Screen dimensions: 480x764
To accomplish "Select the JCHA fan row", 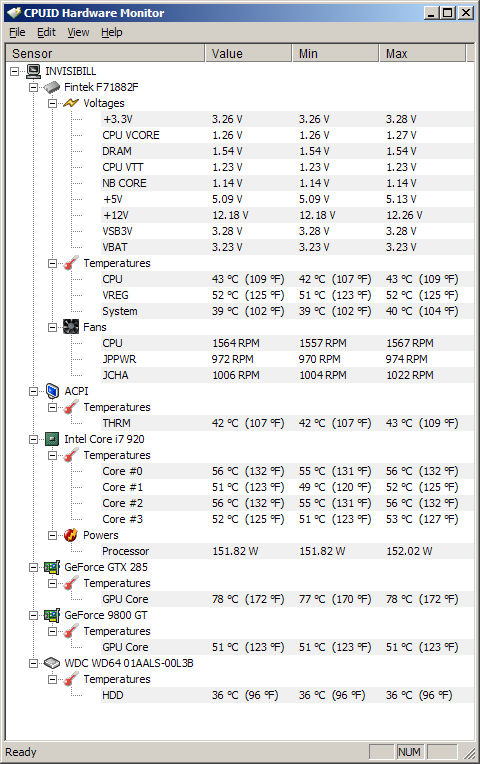I will 287,375.
